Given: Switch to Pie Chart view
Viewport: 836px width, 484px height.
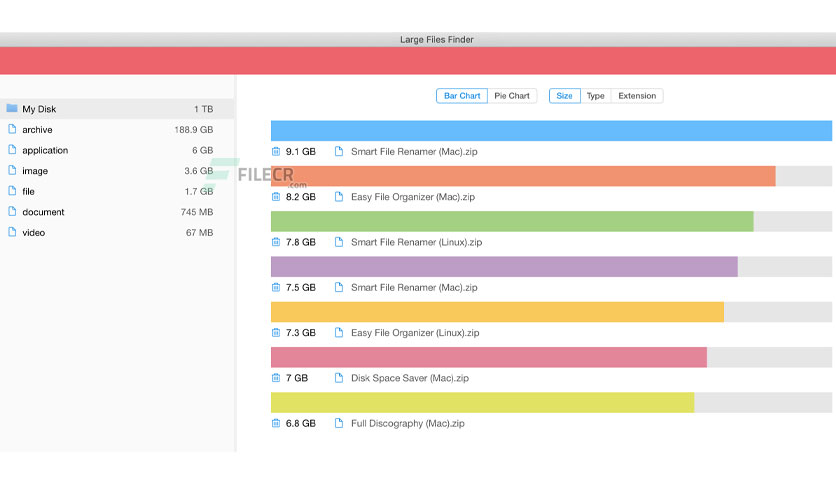Looking at the screenshot, I should pyautogui.click(x=512, y=96).
